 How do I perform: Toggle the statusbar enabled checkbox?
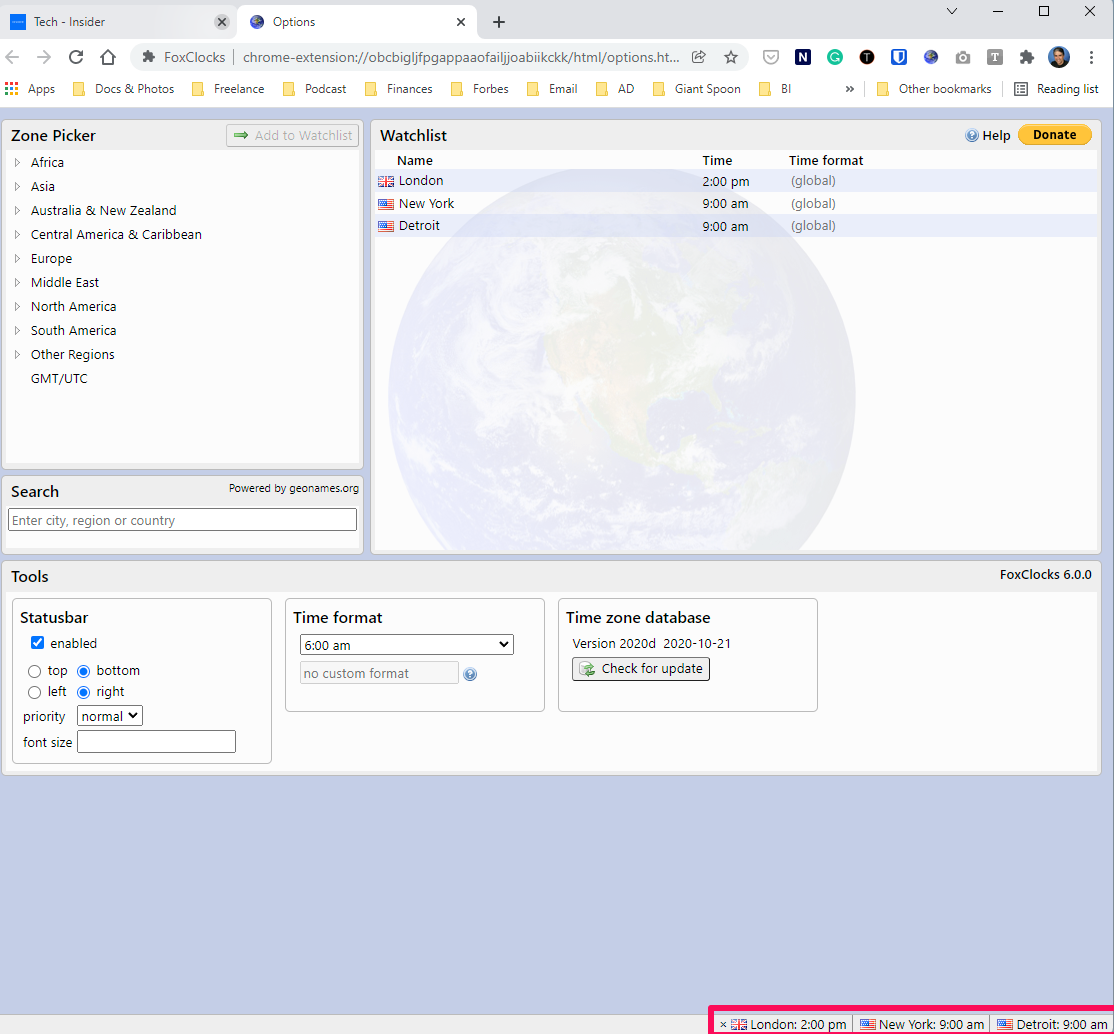[38, 642]
